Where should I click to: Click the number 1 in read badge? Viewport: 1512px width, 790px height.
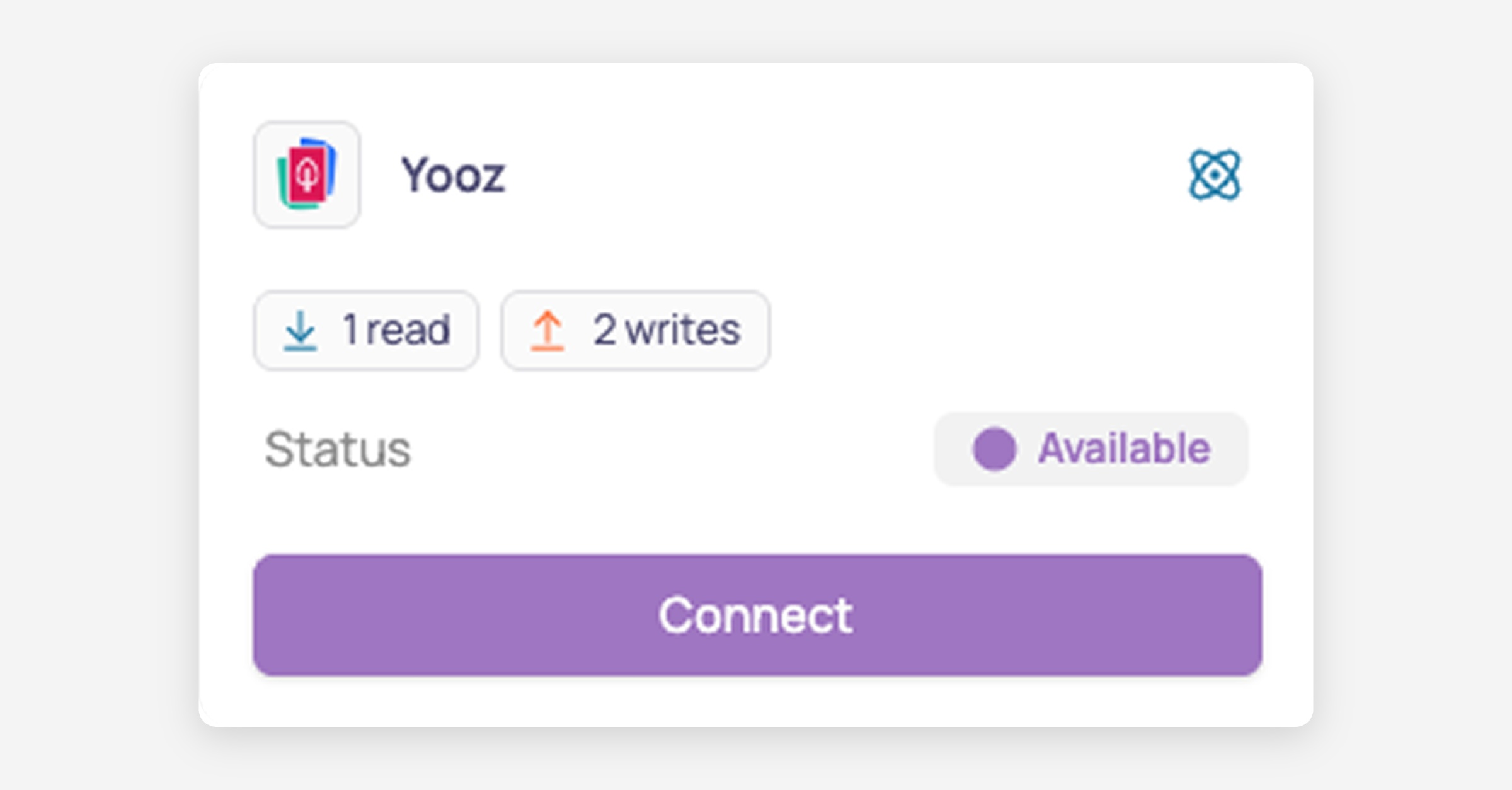351,330
